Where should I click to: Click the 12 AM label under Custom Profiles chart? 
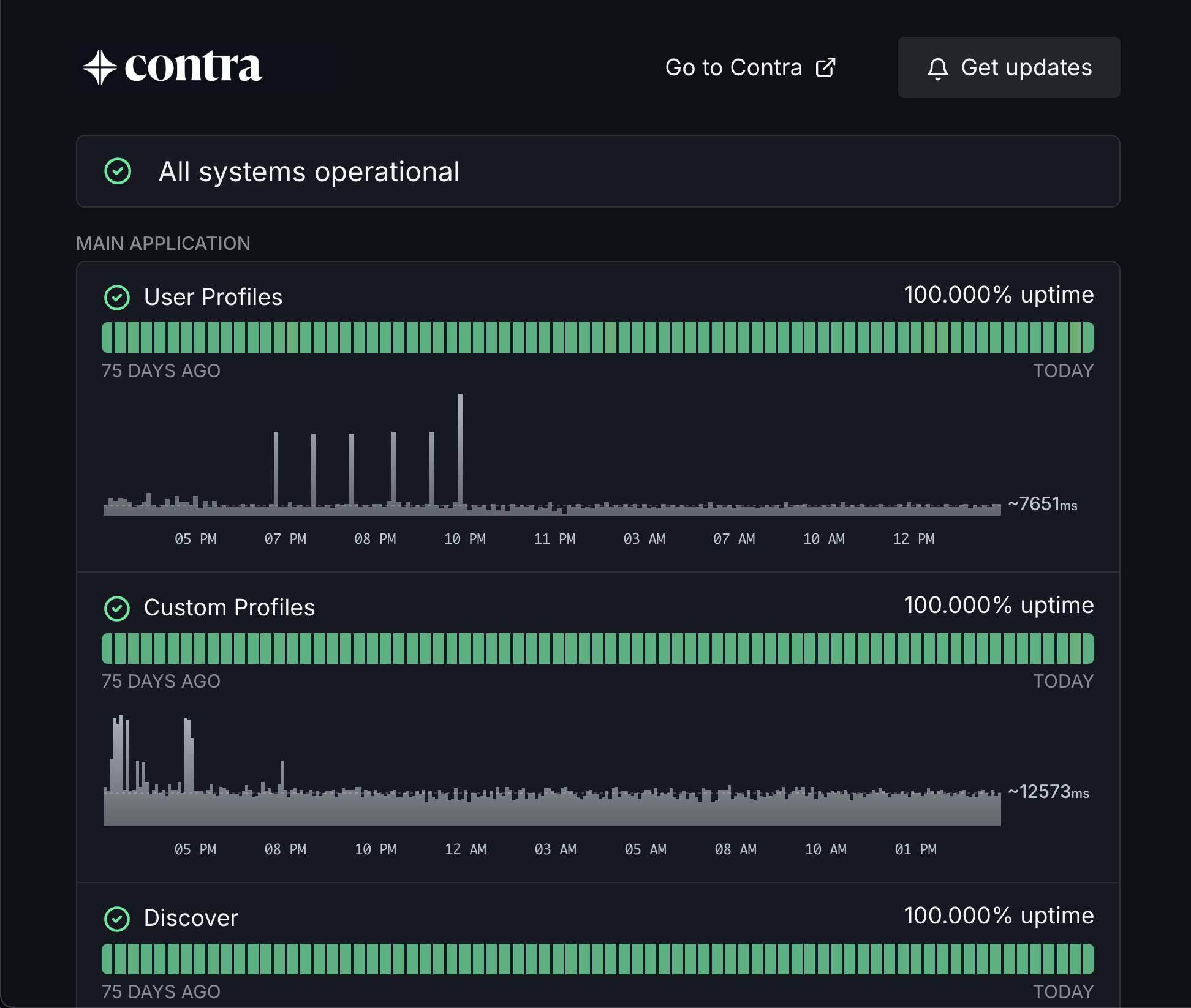[x=466, y=849]
